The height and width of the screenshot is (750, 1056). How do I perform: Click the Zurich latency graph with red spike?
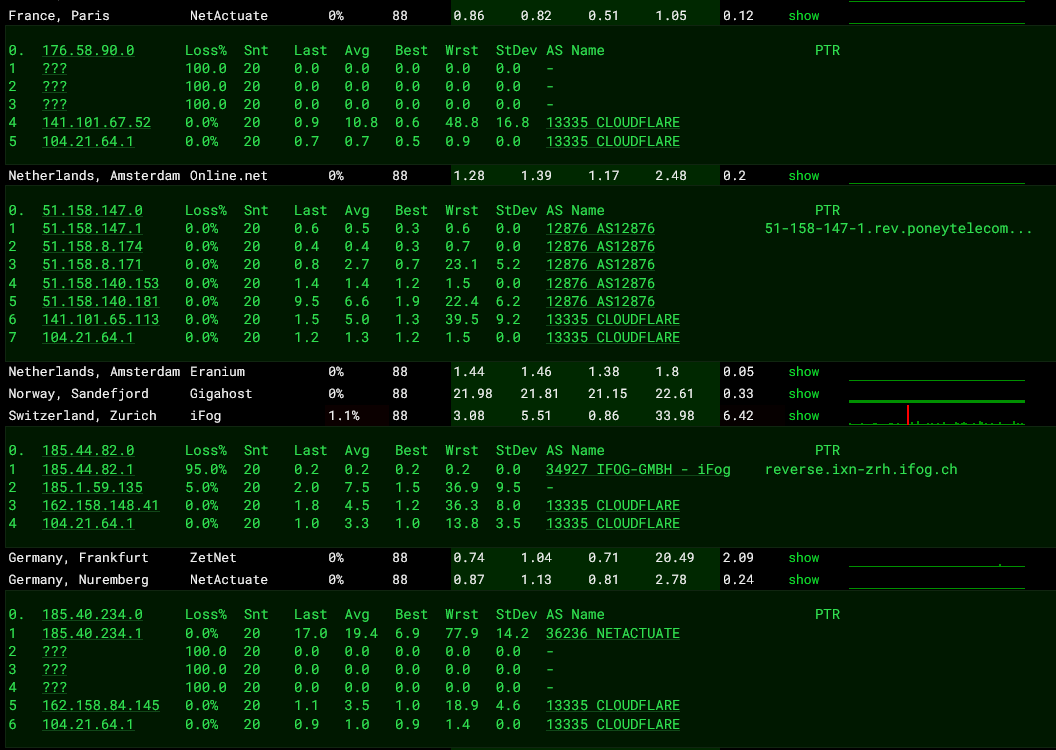(937, 415)
